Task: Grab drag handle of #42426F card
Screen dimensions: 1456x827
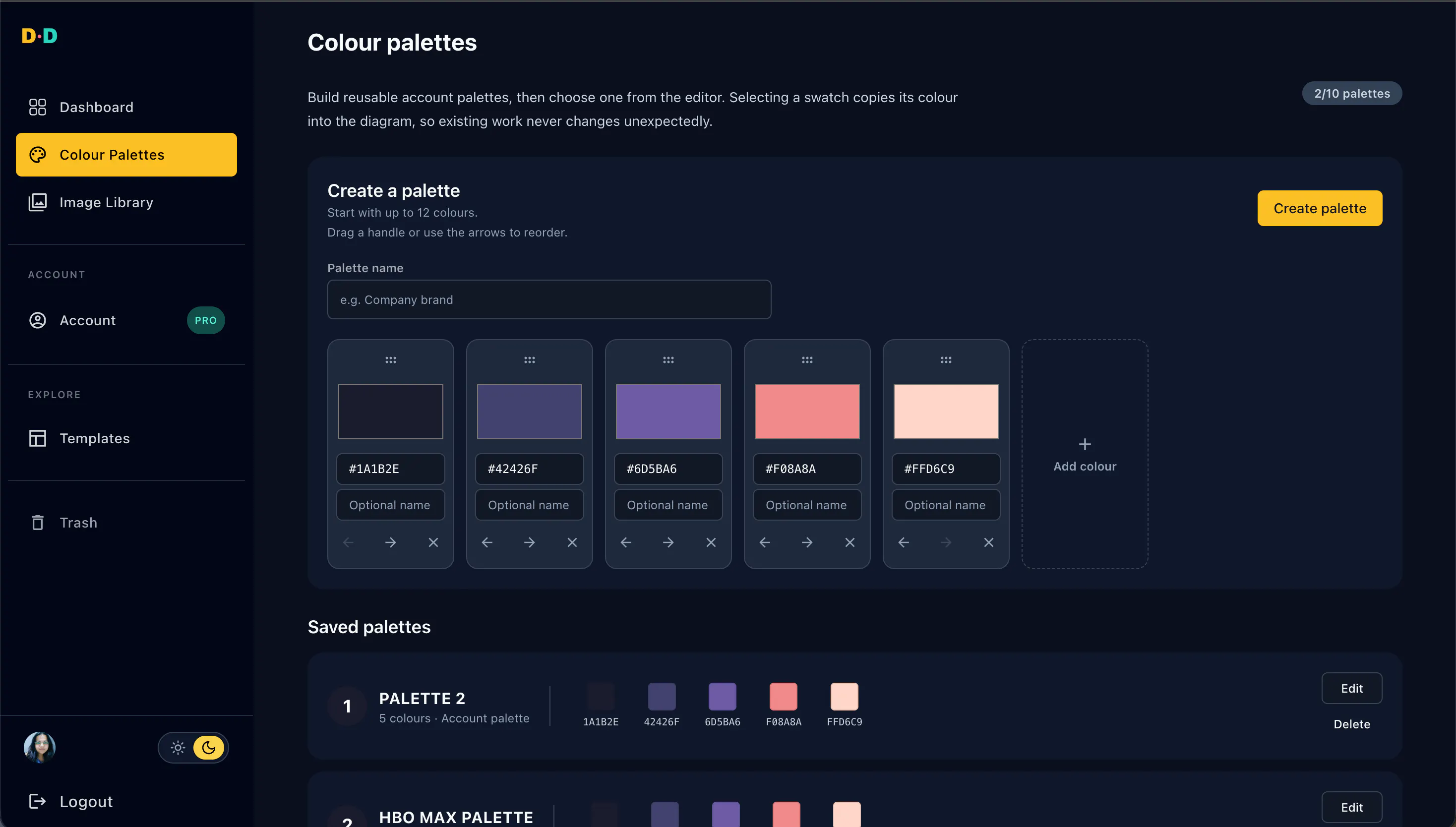Action: pos(530,360)
